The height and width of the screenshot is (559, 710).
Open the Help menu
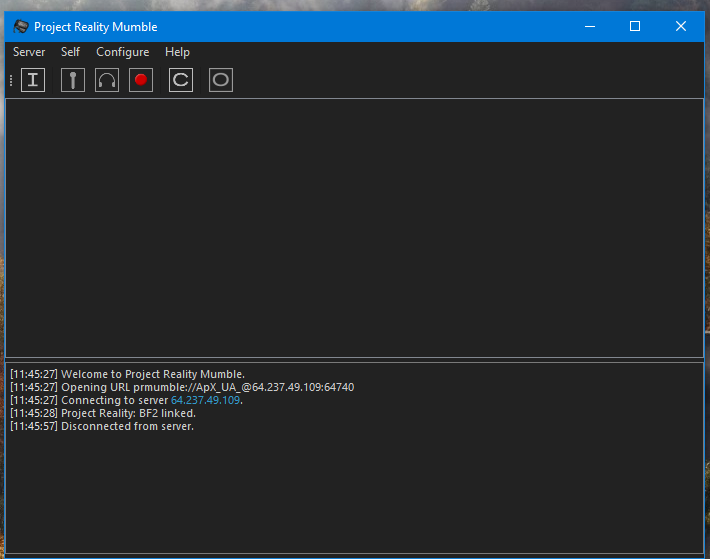point(178,52)
